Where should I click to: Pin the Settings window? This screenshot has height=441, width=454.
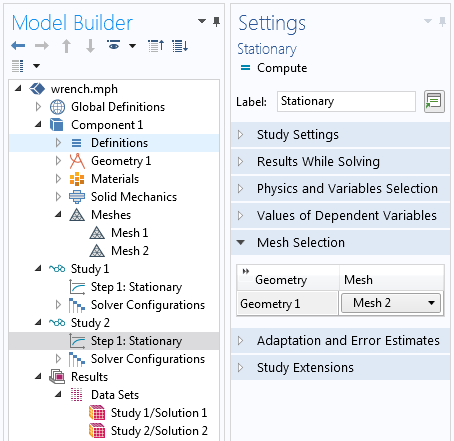coord(442,22)
